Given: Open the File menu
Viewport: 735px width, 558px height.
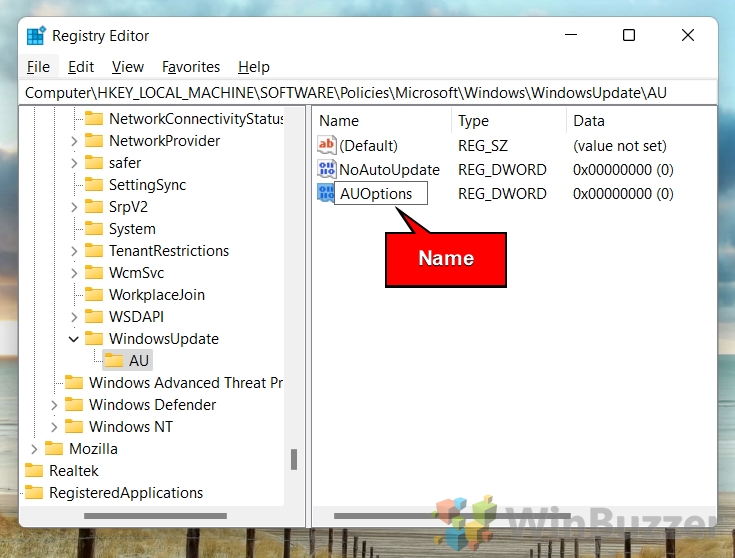Looking at the screenshot, I should (x=38, y=67).
